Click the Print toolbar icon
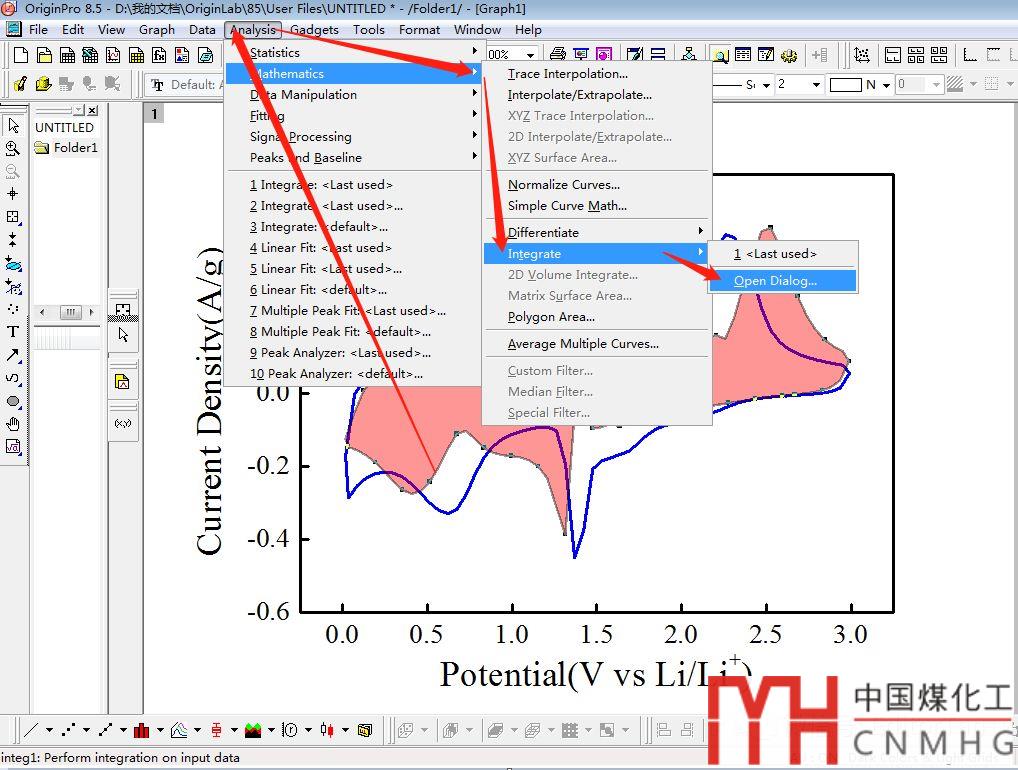The height and width of the screenshot is (770, 1018). 558,55
